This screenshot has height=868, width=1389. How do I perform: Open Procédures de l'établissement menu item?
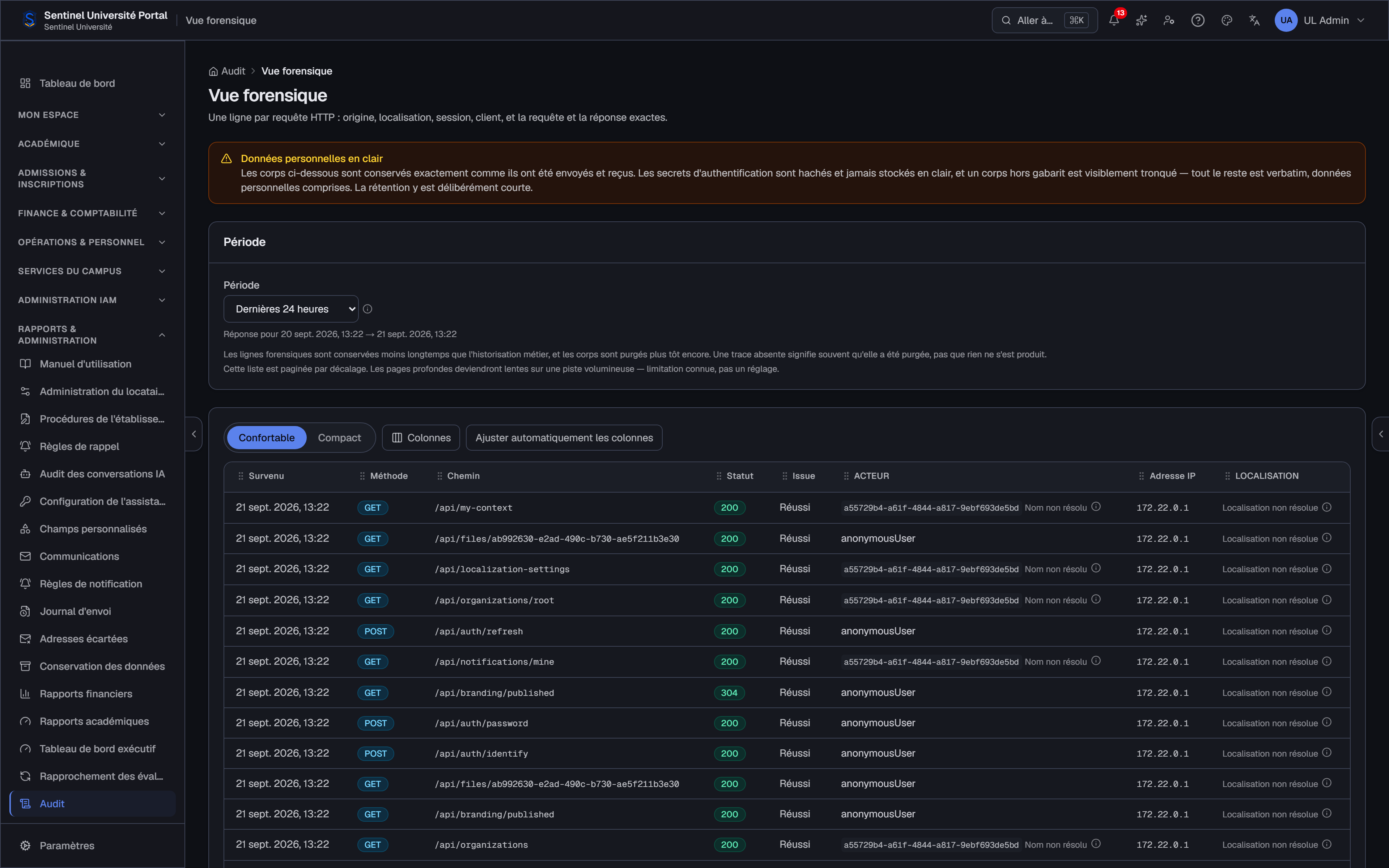pyautogui.click(x=93, y=419)
